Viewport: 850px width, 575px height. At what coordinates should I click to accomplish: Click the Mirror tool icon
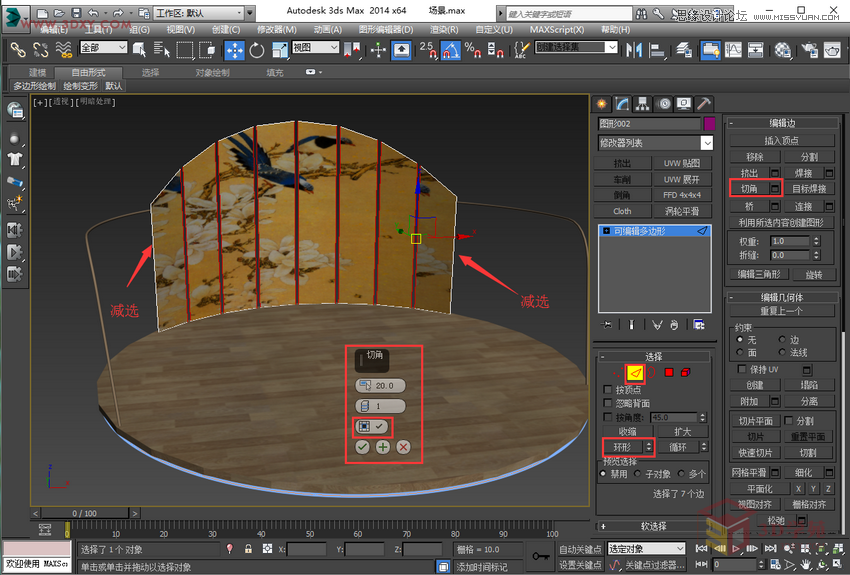tap(633, 50)
